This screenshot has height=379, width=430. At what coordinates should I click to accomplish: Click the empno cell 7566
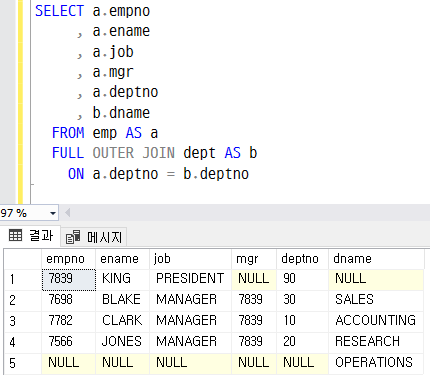coord(69,343)
